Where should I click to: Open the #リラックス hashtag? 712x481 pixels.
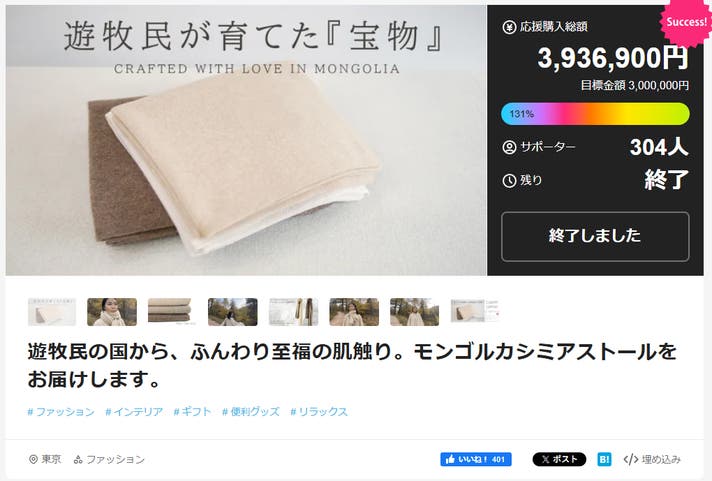(x=319, y=412)
